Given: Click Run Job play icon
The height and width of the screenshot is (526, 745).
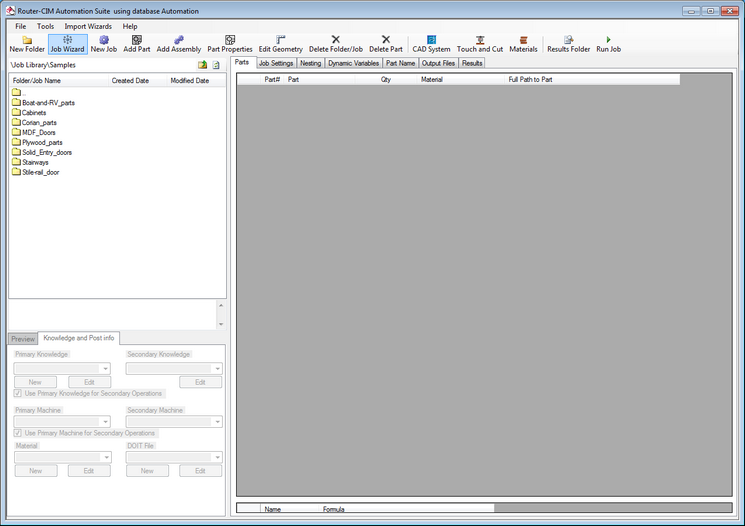Looking at the screenshot, I should tap(608, 44).
